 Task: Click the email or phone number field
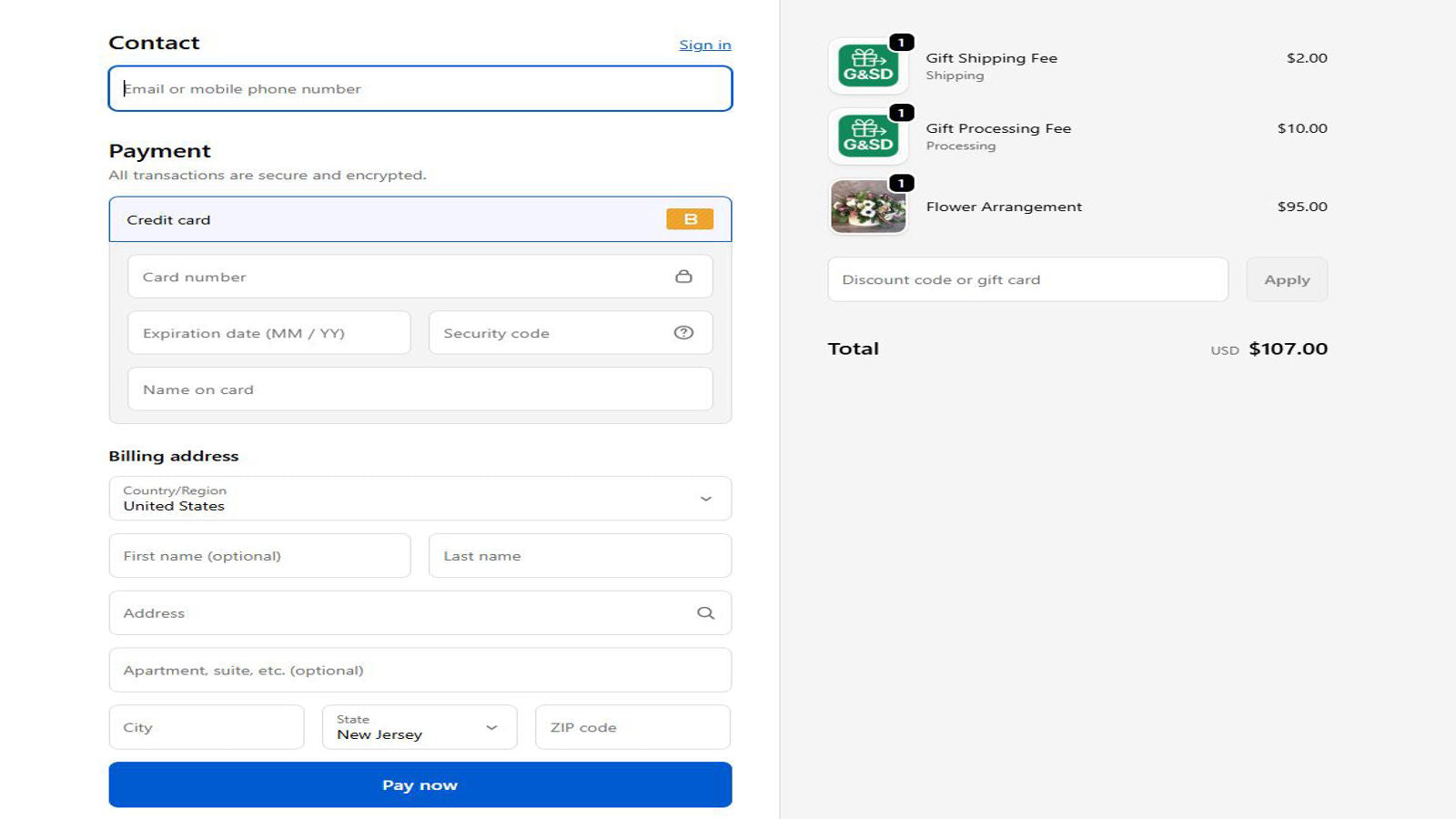pyautogui.click(x=420, y=88)
